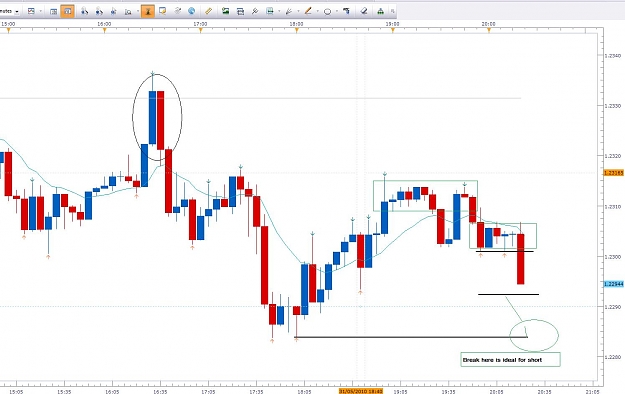The image size is (625, 394).
Task: Open the toolbar overflow options arrow
Action: (x=393, y=11)
